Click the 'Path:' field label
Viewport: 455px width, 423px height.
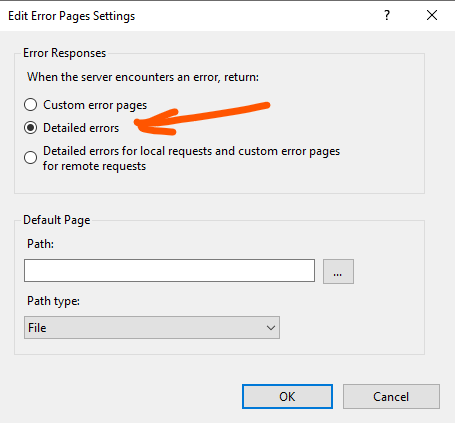[40, 244]
